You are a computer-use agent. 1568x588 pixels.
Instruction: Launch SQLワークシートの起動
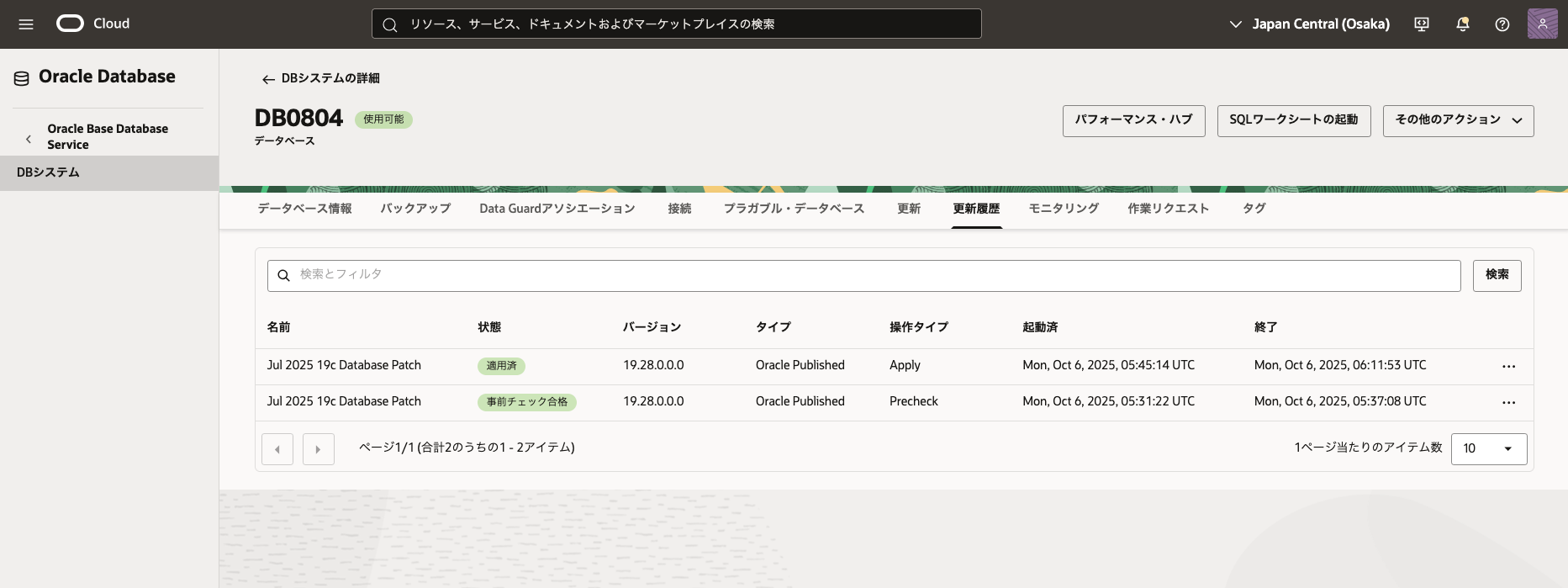pyautogui.click(x=1293, y=120)
